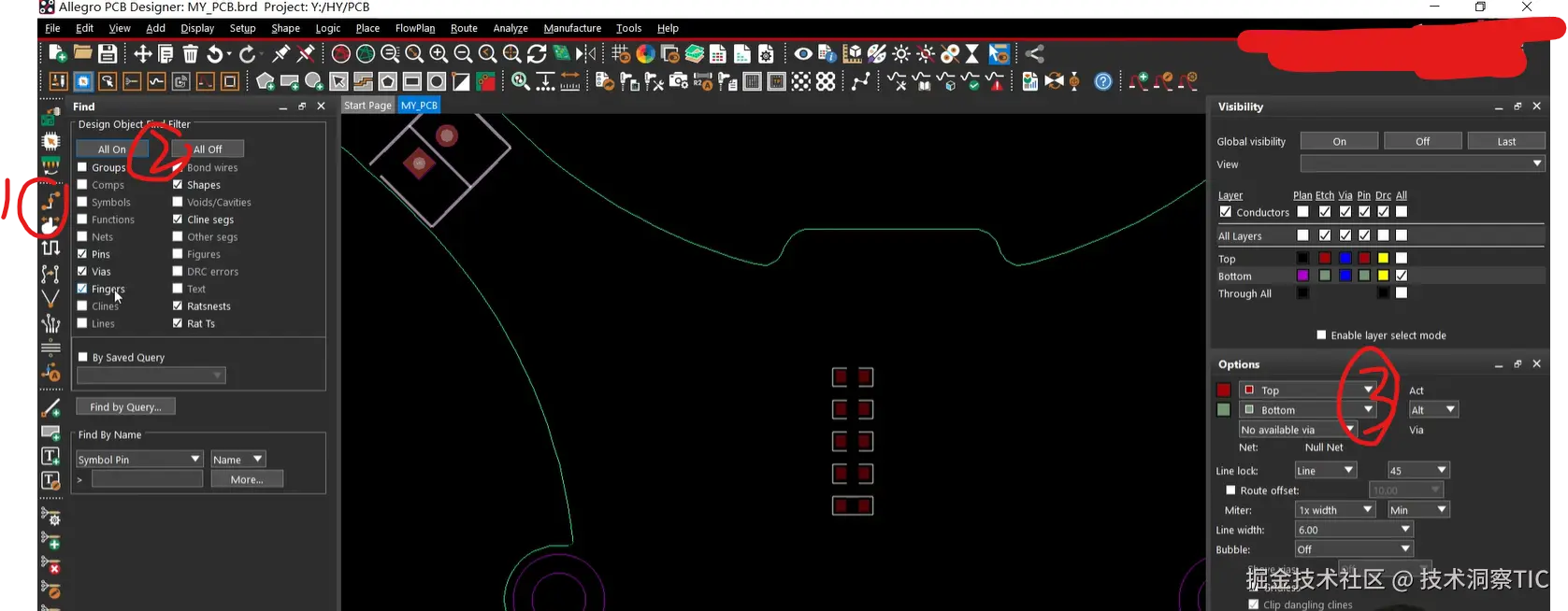1568x611 pixels.
Task: Uncheck the Vias checkbox
Action: [x=82, y=271]
